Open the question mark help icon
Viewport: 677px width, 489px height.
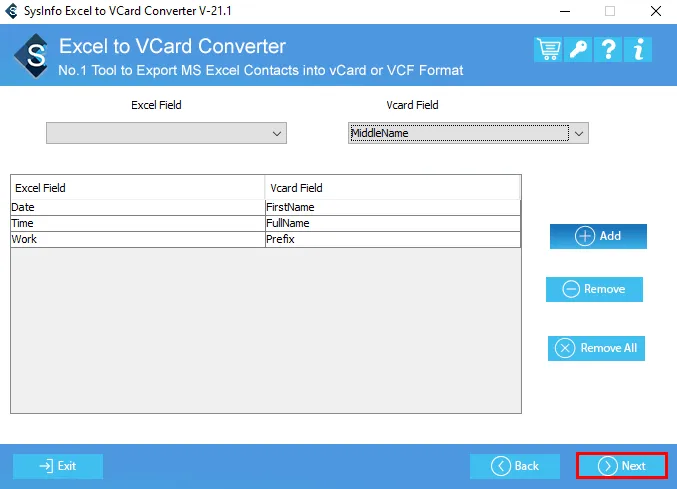click(x=608, y=50)
